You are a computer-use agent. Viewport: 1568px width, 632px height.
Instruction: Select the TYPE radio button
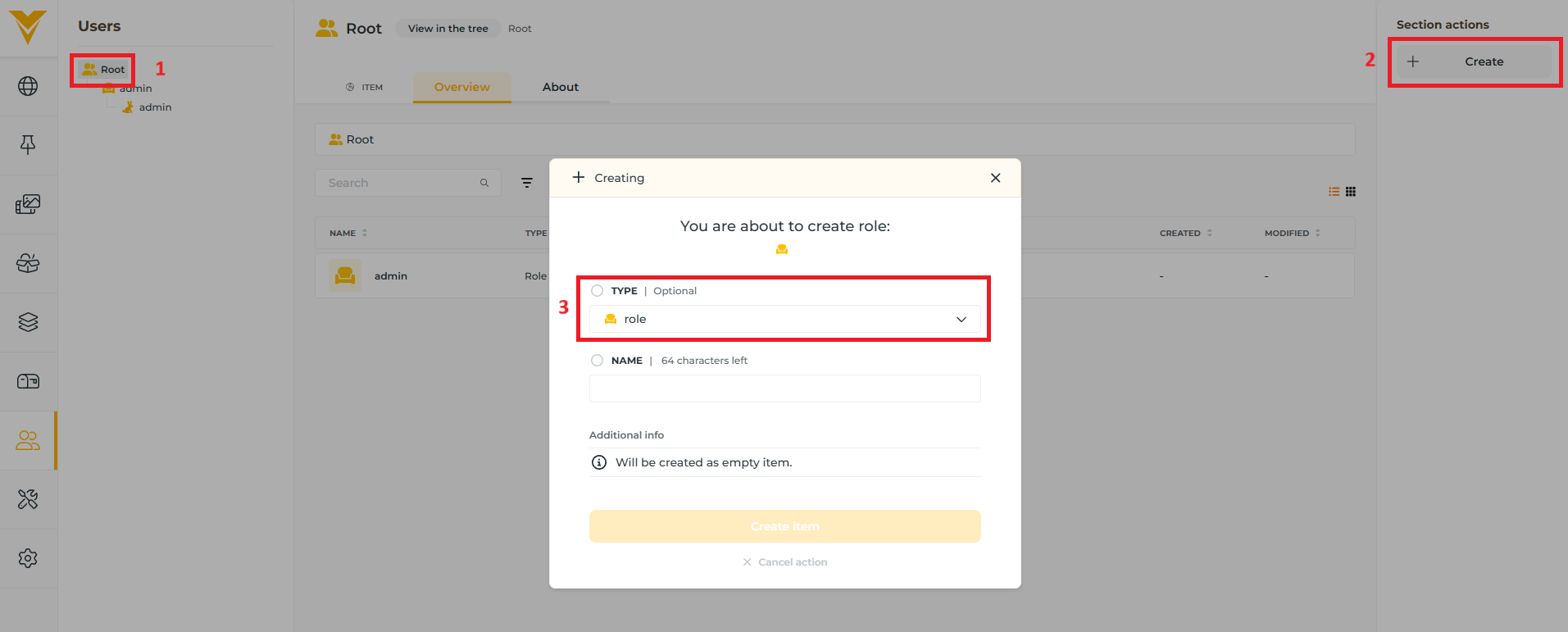pyautogui.click(x=597, y=291)
